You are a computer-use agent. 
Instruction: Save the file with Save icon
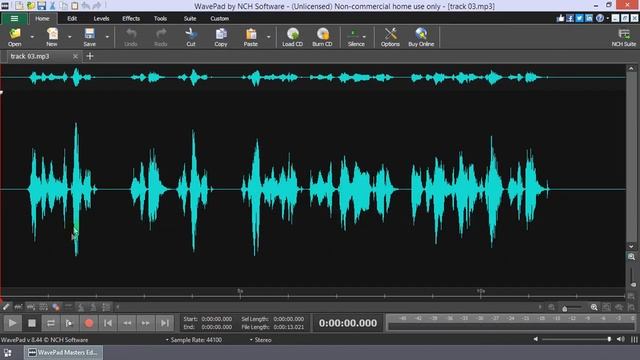click(x=89, y=37)
